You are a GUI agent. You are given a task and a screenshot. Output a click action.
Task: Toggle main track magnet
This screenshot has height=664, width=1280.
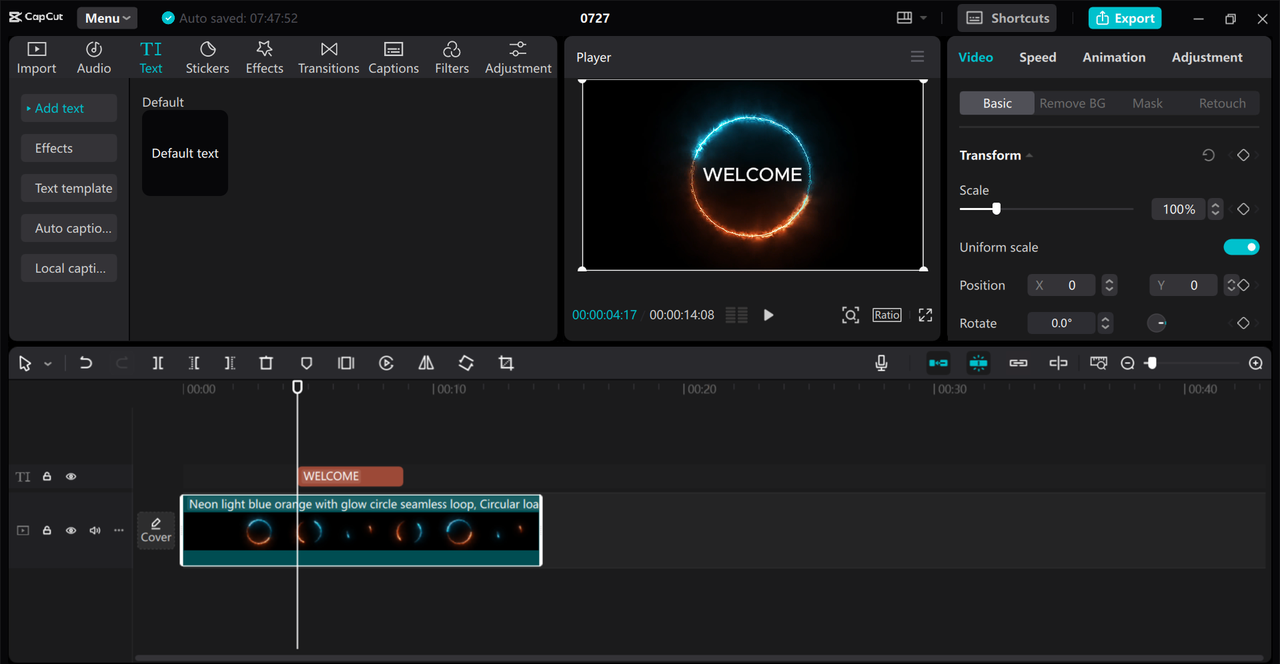pyautogui.click(x=938, y=363)
